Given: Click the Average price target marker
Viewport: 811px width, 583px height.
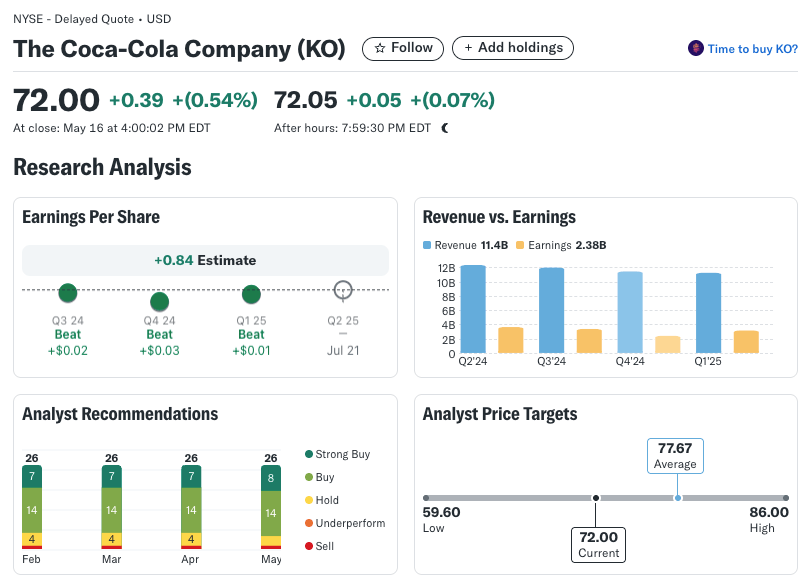Looking at the screenshot, I should point(678,497).
